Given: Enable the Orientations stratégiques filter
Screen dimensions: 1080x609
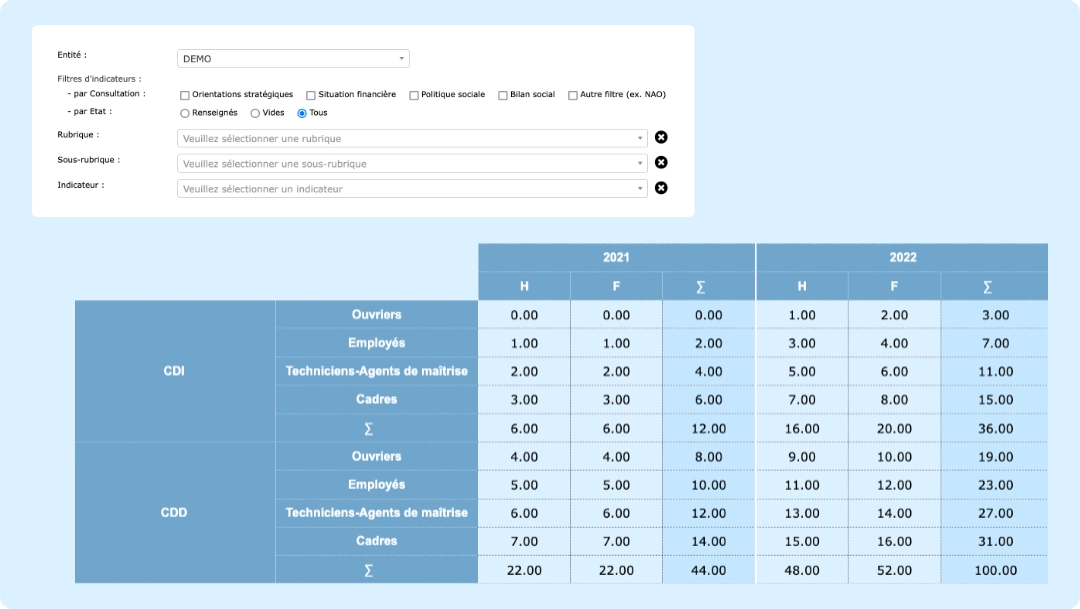Looking at the screenshot, I should [x=184, y=94].
